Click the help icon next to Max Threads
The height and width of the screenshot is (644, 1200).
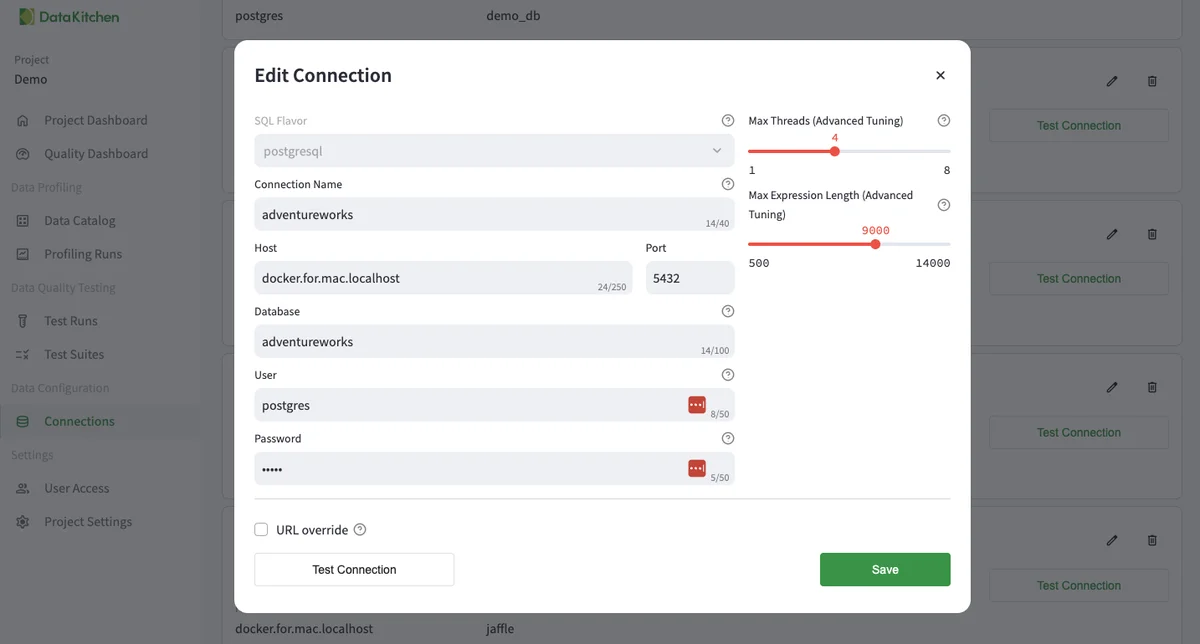coord(944,121)
